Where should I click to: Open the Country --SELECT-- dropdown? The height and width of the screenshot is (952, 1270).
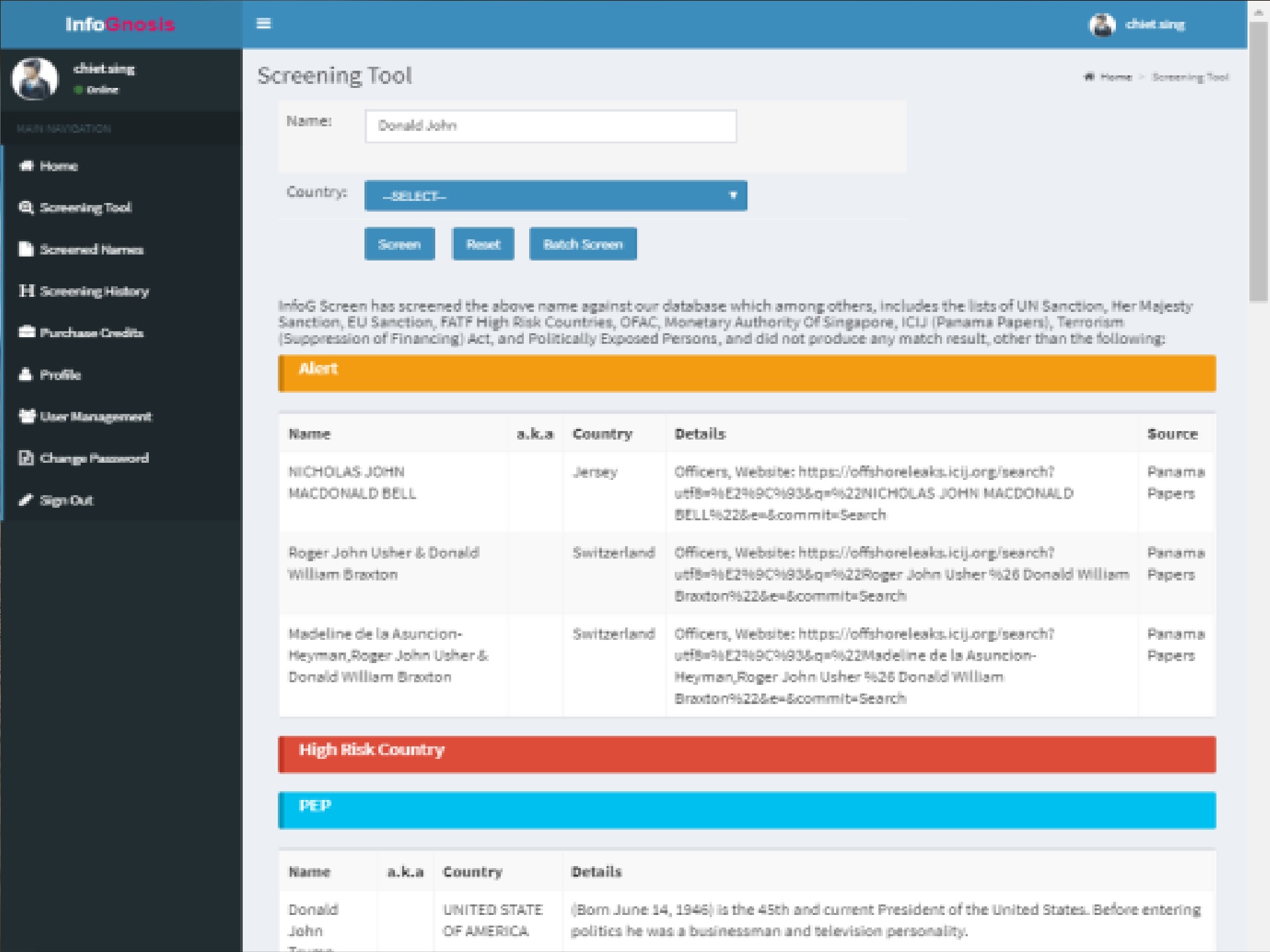click(x=556, y=196)
